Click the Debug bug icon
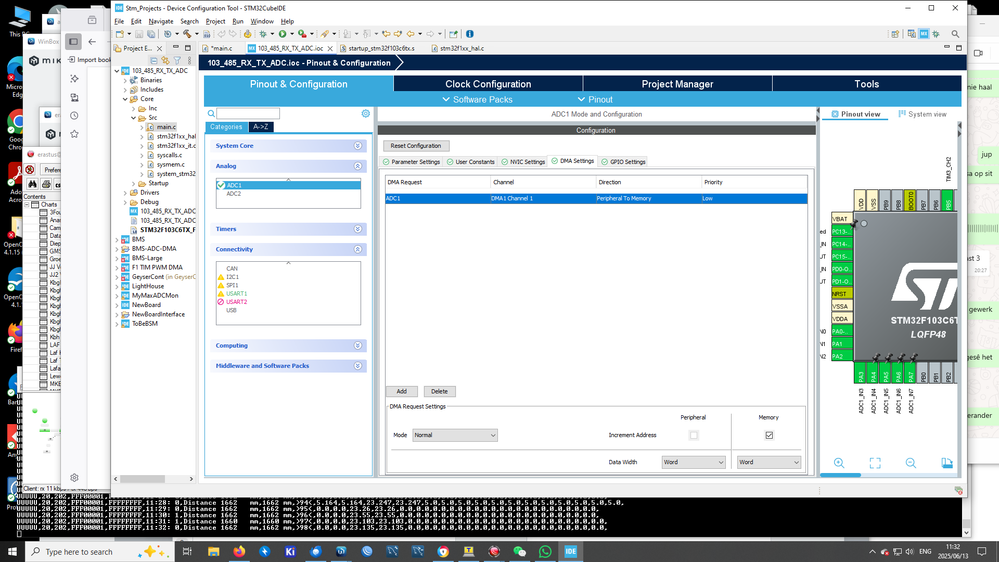 click(262, 34)
